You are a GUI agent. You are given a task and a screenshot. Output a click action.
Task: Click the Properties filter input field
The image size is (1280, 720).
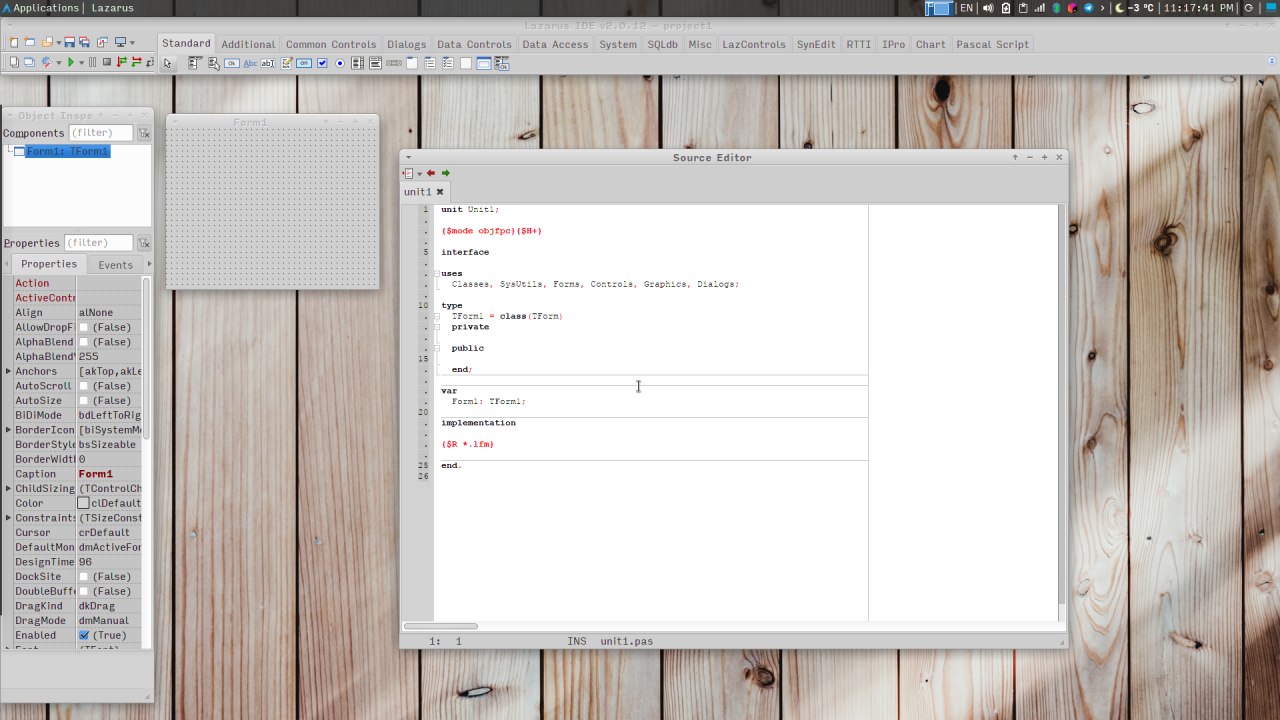[x=99, y=243]
